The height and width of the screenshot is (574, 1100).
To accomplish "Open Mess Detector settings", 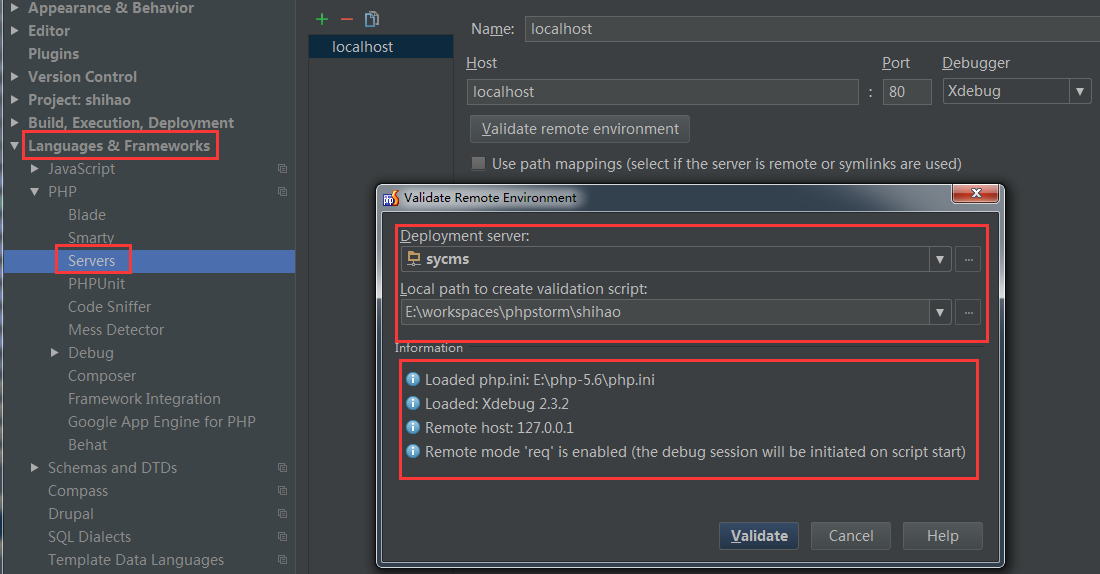I will pyautogui.click(x=116, y=330).
